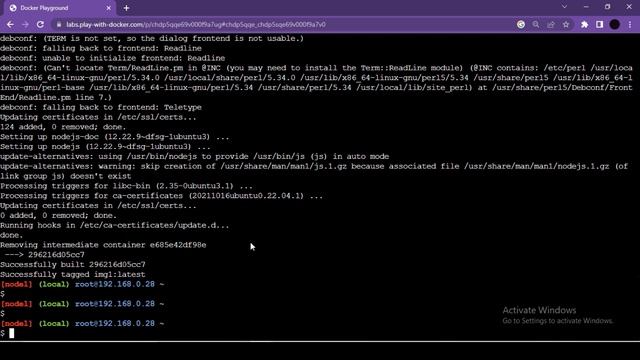
Task: View site info via the lock icon
Action: point(59,24)
